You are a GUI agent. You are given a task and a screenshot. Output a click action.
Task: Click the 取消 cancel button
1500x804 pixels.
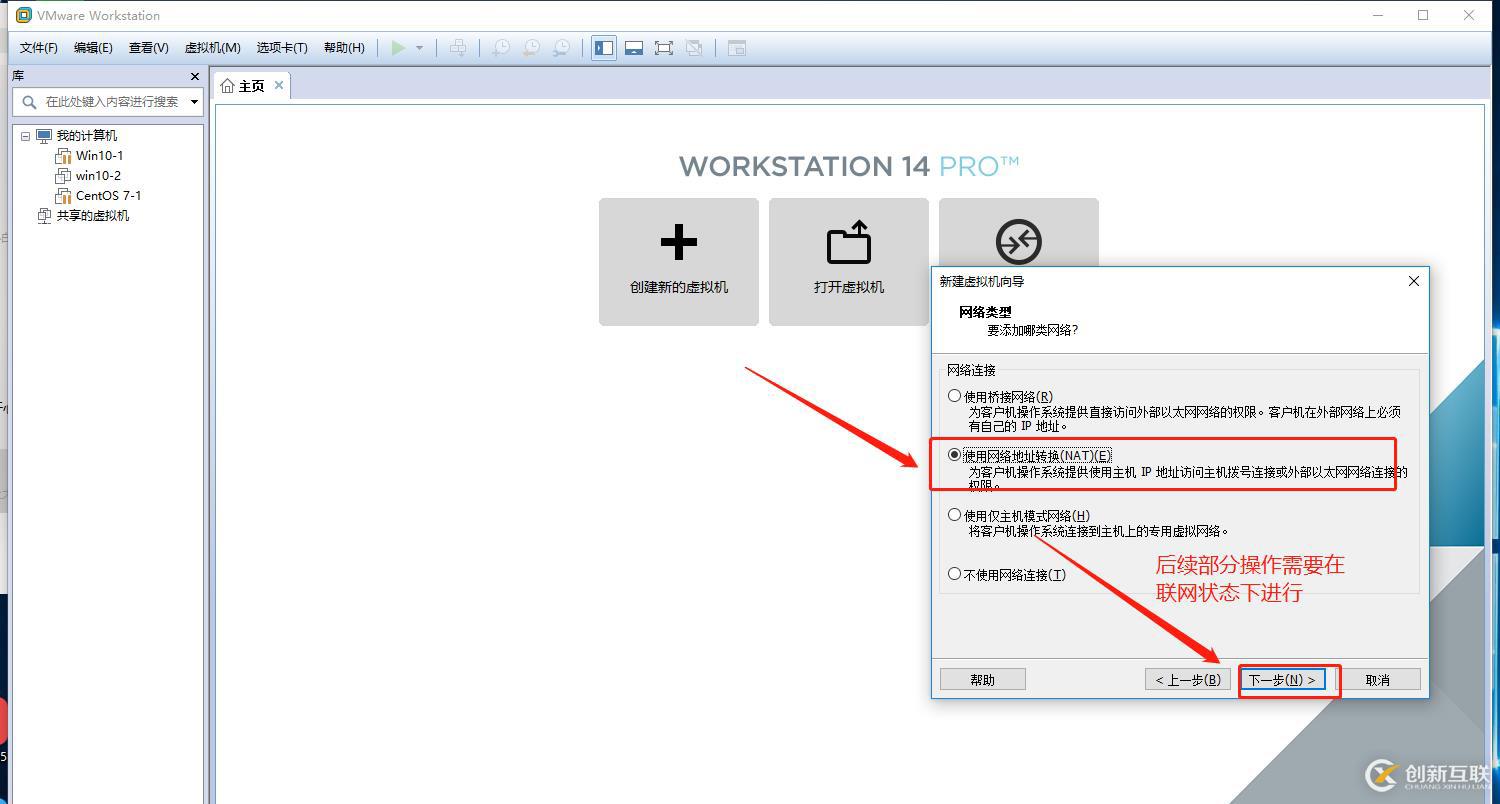[1378, 680]
